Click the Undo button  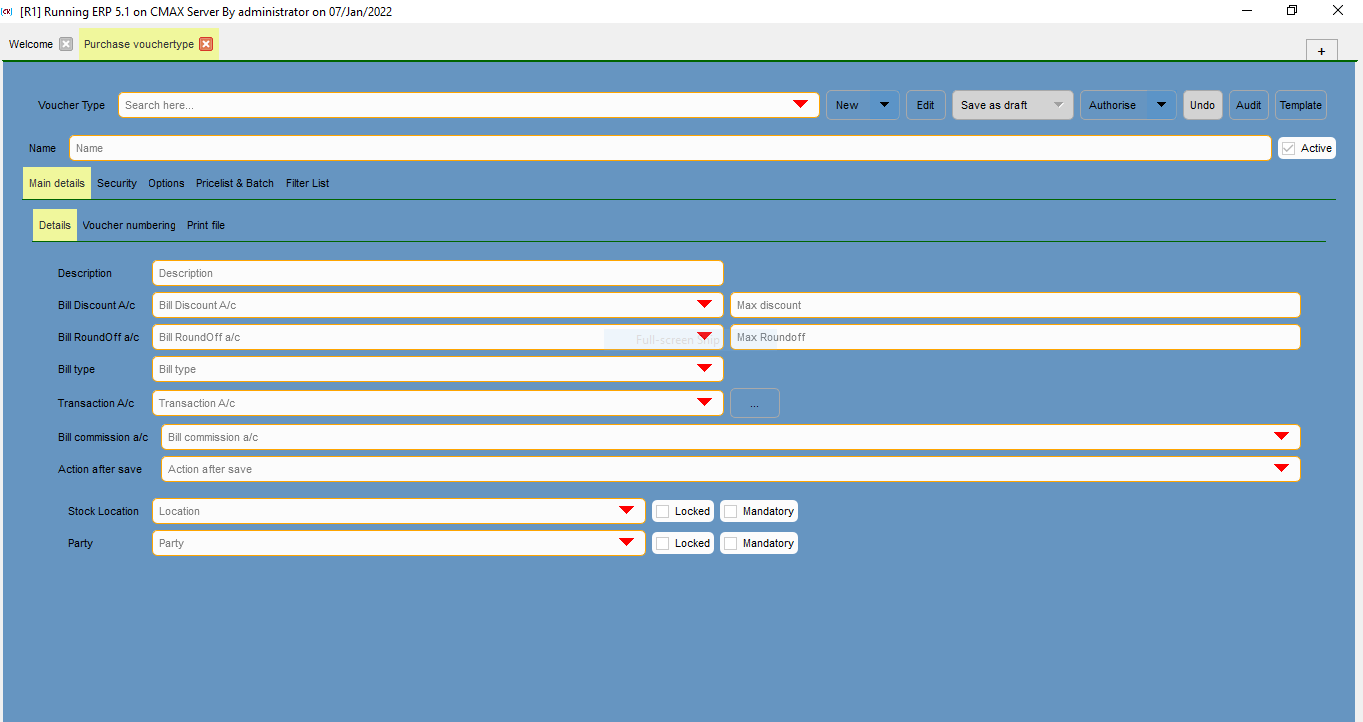click(x=1203, y=105)
